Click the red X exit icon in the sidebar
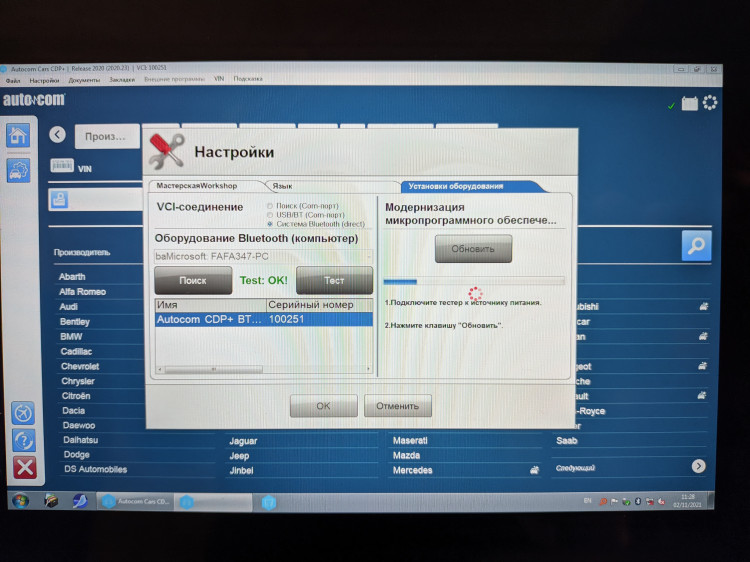Screen dimensions: 750x562 tap(24, 466)
